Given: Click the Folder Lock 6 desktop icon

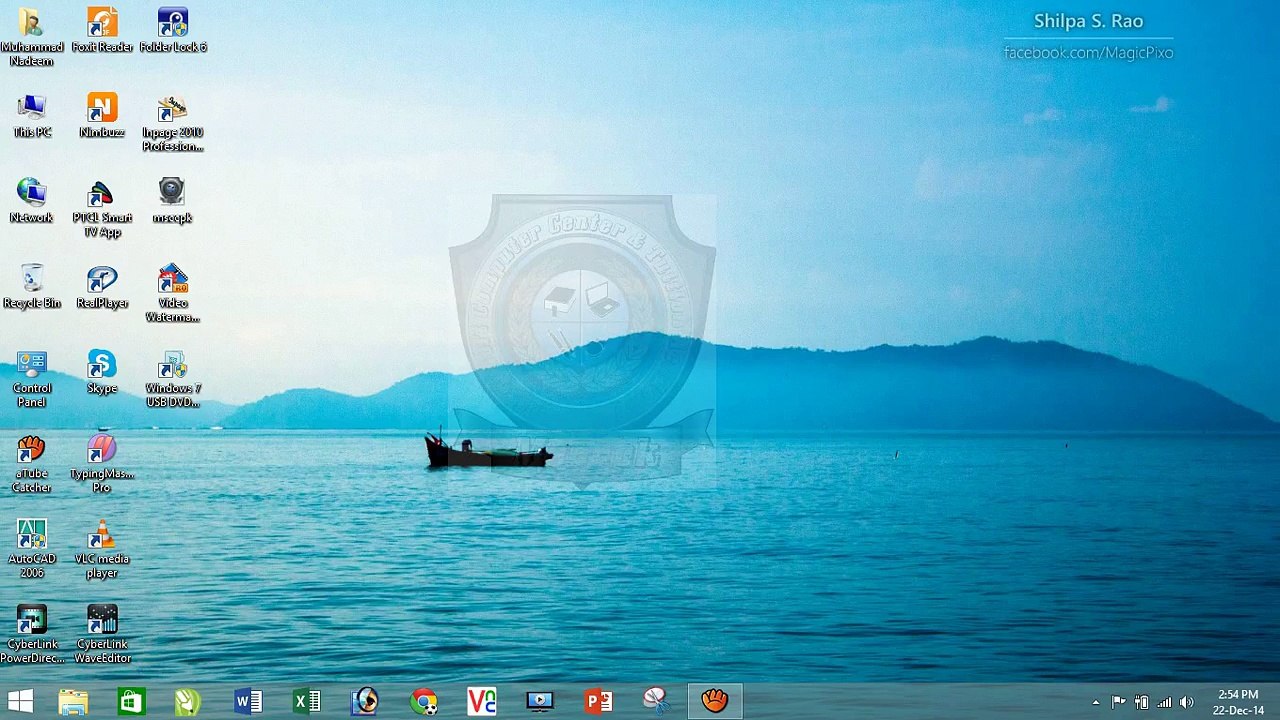Looking at the screenshot, I should pyautogui.click(x=173, y=30).
